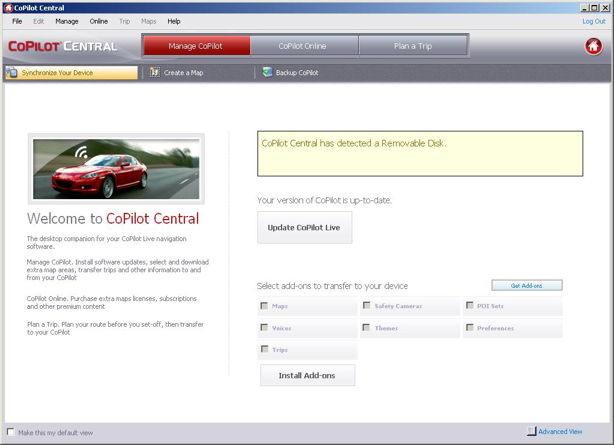Click the CoPilot Central title bar icon

point(8,7)
